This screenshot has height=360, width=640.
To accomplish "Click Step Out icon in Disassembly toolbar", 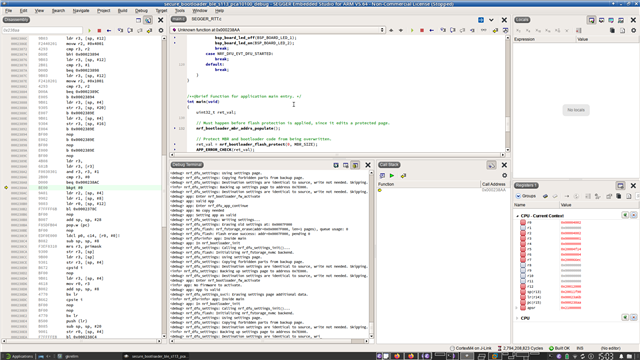I will [x=140, y=30].
